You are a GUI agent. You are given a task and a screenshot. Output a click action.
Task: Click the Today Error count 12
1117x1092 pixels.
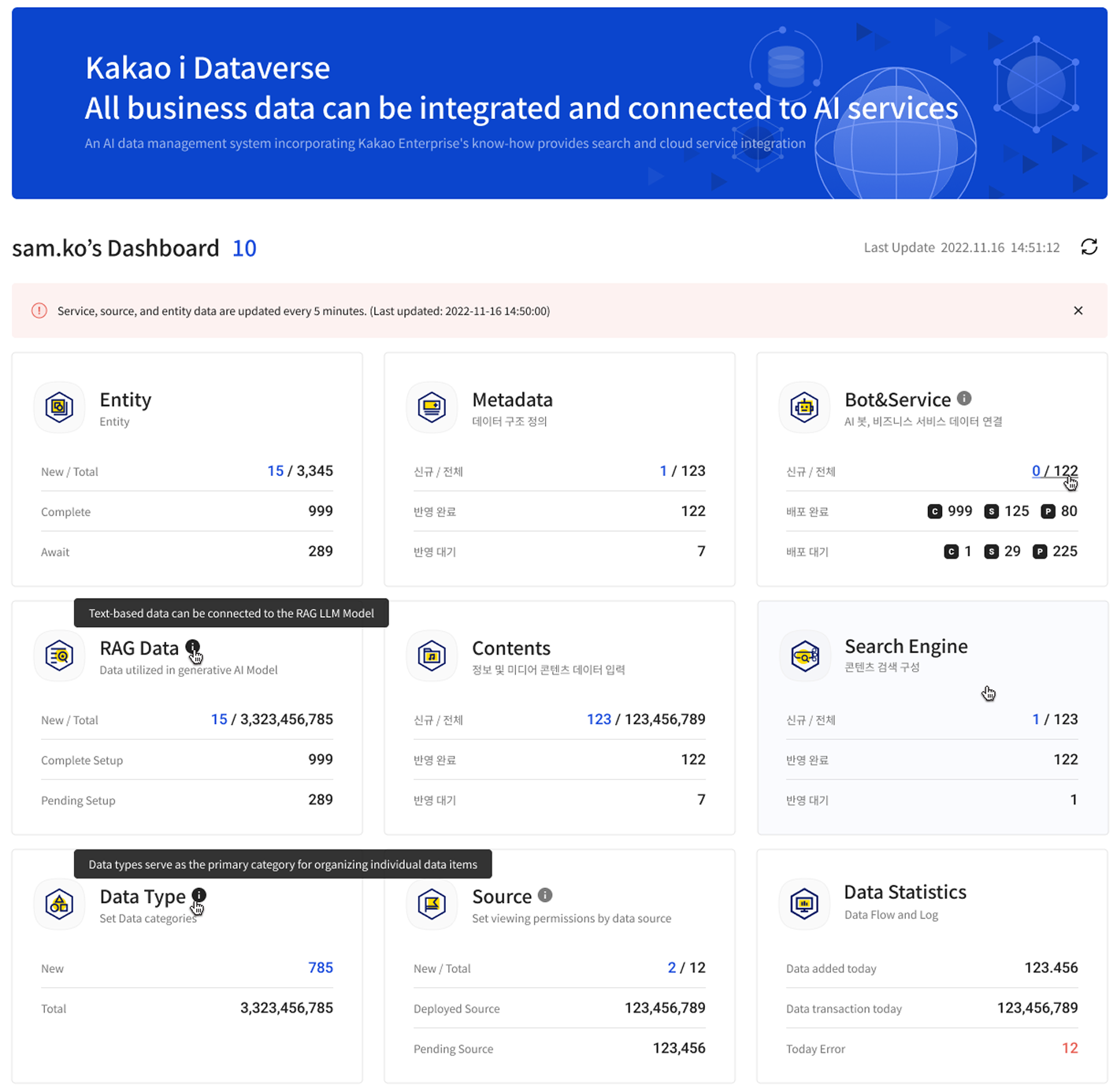[x=1070, y=1048]
